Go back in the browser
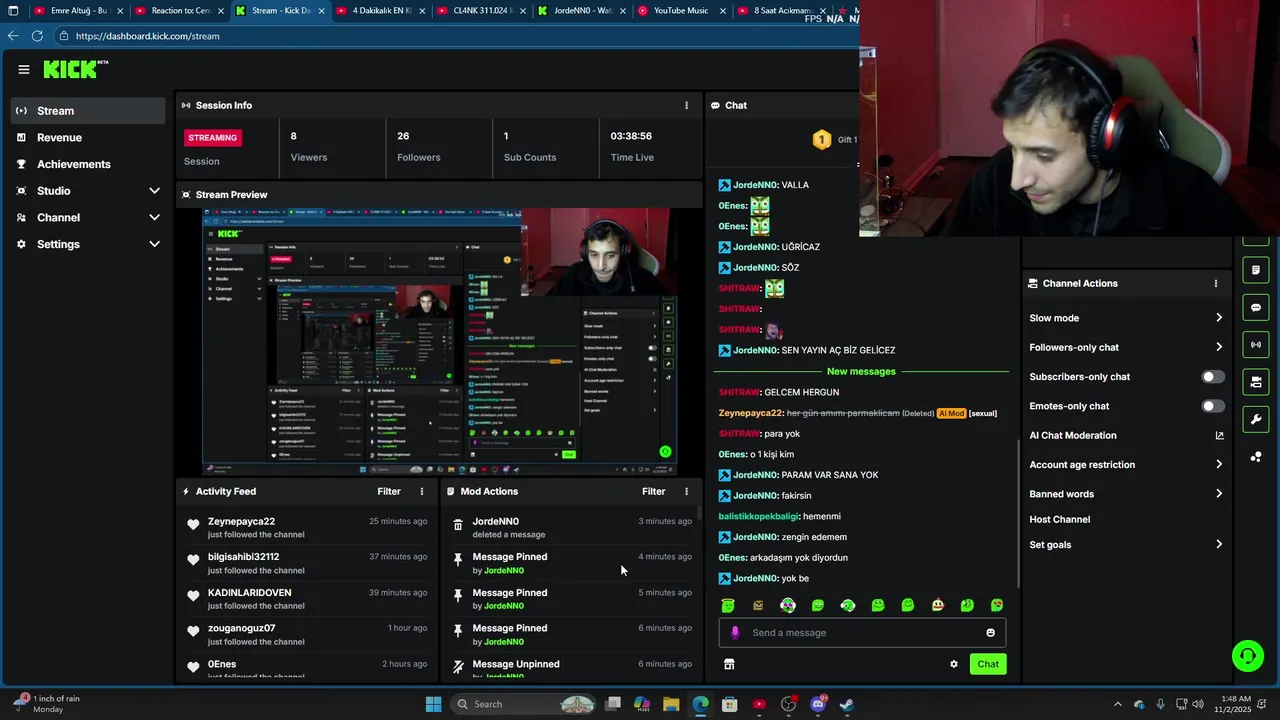 pos(12,36)
